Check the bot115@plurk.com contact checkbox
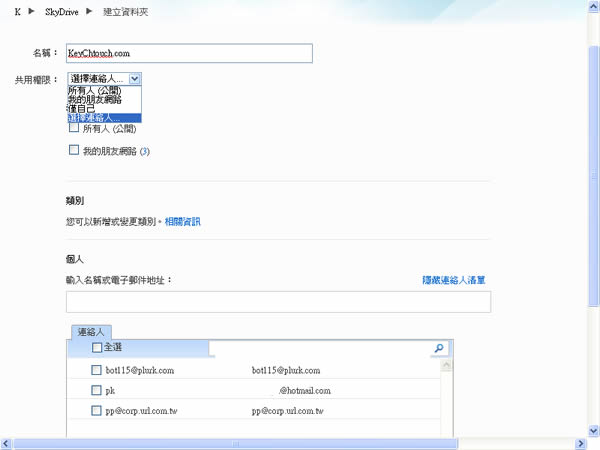The height and width of the screenshot is (450, 600). [96, 370]
